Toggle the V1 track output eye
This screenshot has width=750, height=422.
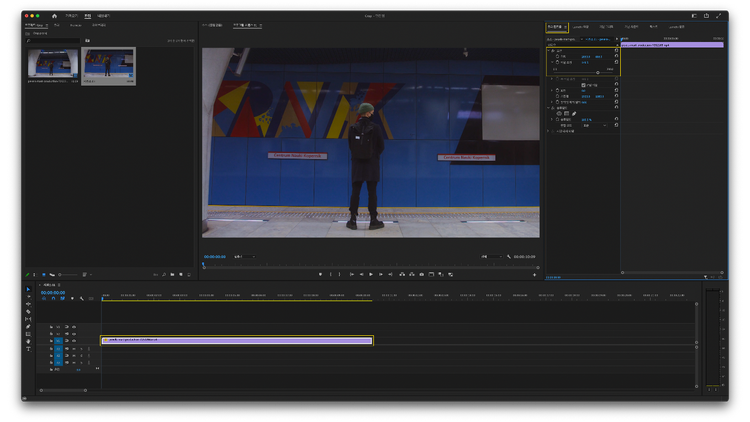(73, 341)
